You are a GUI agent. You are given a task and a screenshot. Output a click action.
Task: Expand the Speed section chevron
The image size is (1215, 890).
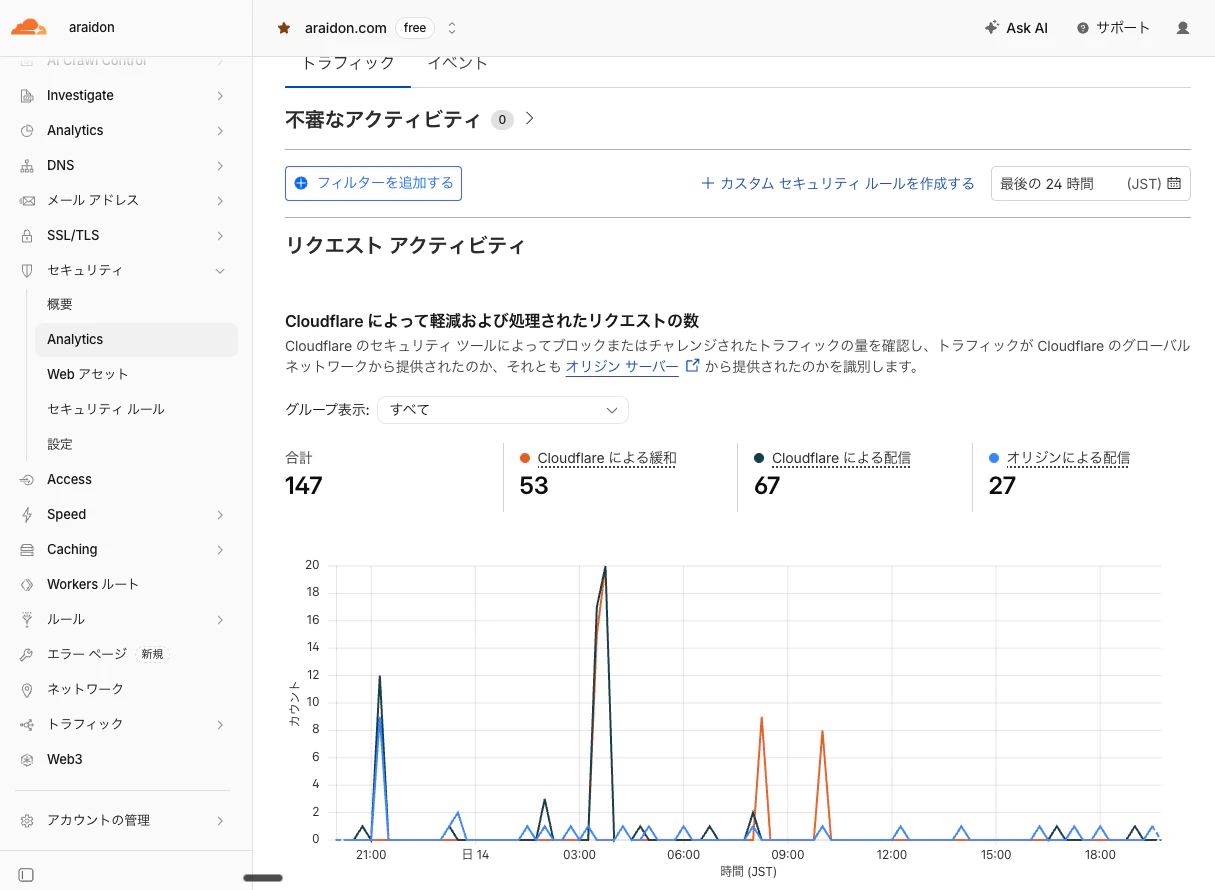coord(220,515)
